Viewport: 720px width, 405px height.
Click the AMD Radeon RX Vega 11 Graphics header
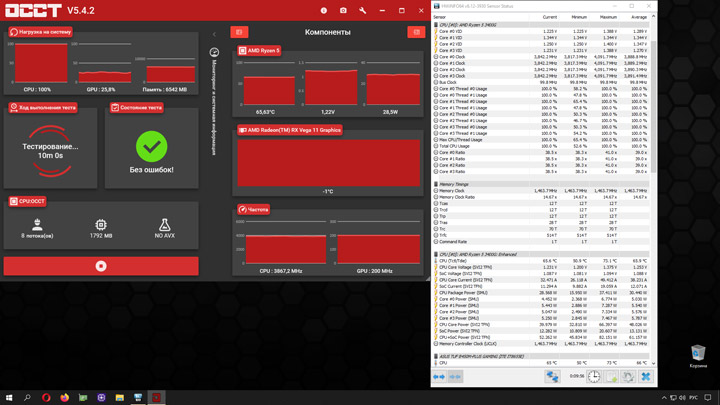[290, 130]
